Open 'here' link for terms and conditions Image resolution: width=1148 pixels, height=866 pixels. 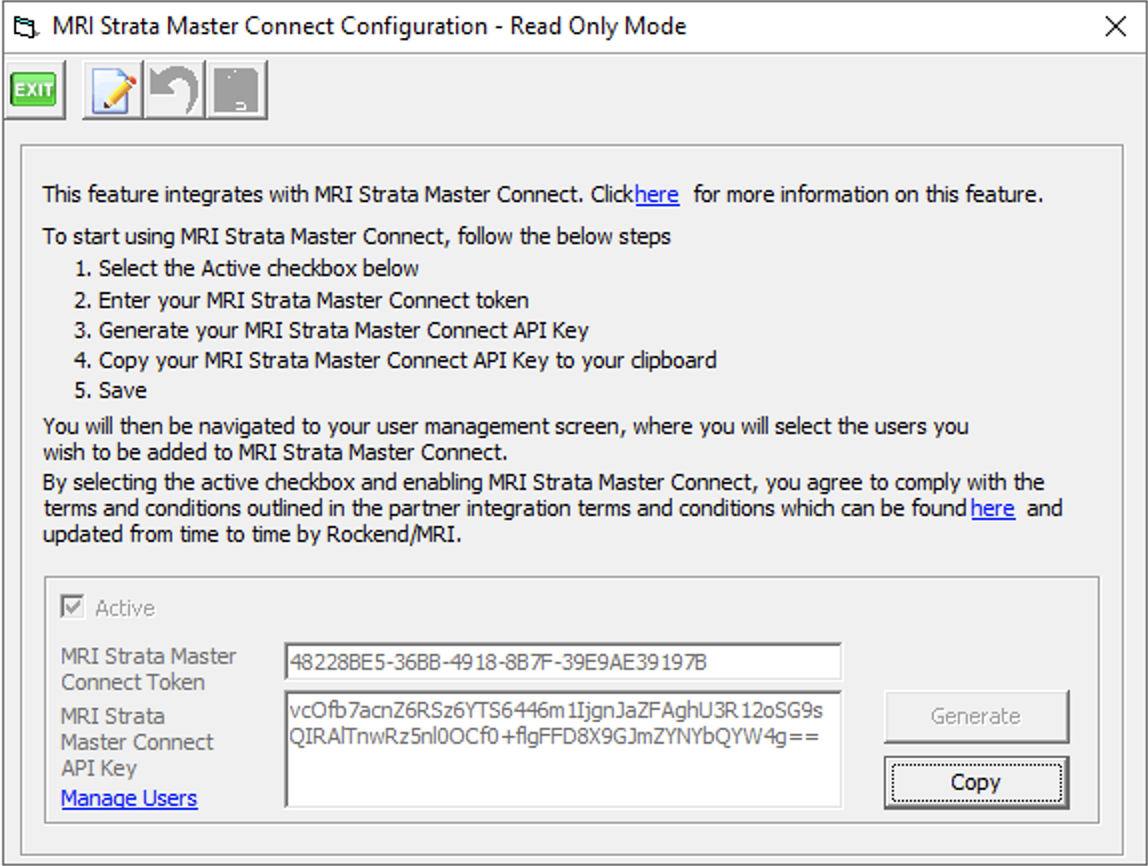tap(993, 508)
